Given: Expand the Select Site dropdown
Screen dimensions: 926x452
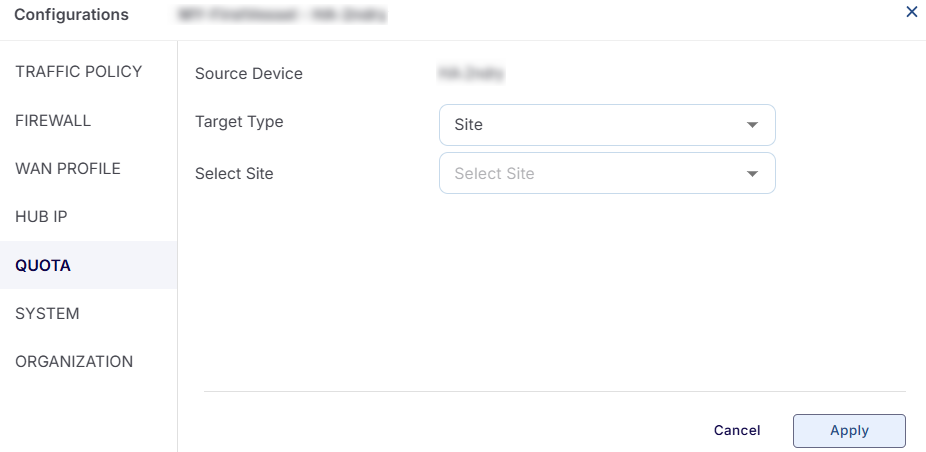Looking at the screenshot, I should pos(607,173).
